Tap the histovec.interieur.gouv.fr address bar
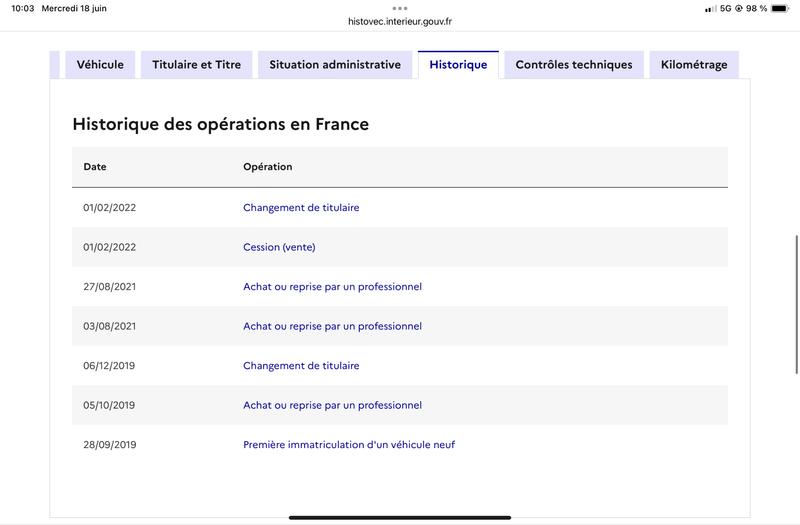Viewport: 800px width, 525px height. tap(400, 21)
